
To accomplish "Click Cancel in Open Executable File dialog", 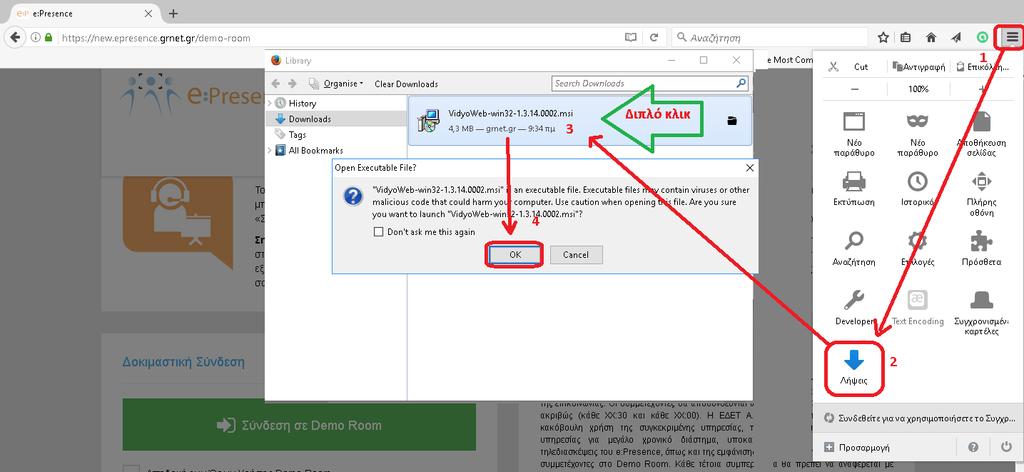I will coord(575,255).
